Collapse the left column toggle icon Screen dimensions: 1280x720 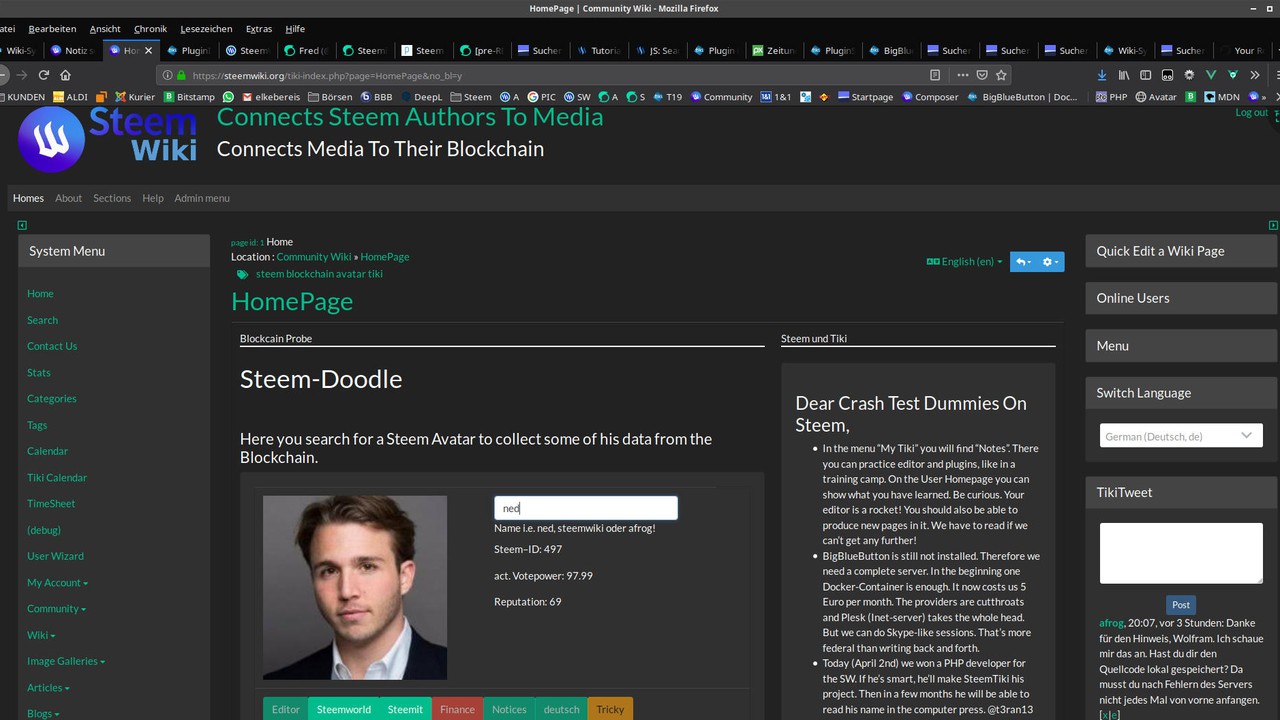coord(22,225)
